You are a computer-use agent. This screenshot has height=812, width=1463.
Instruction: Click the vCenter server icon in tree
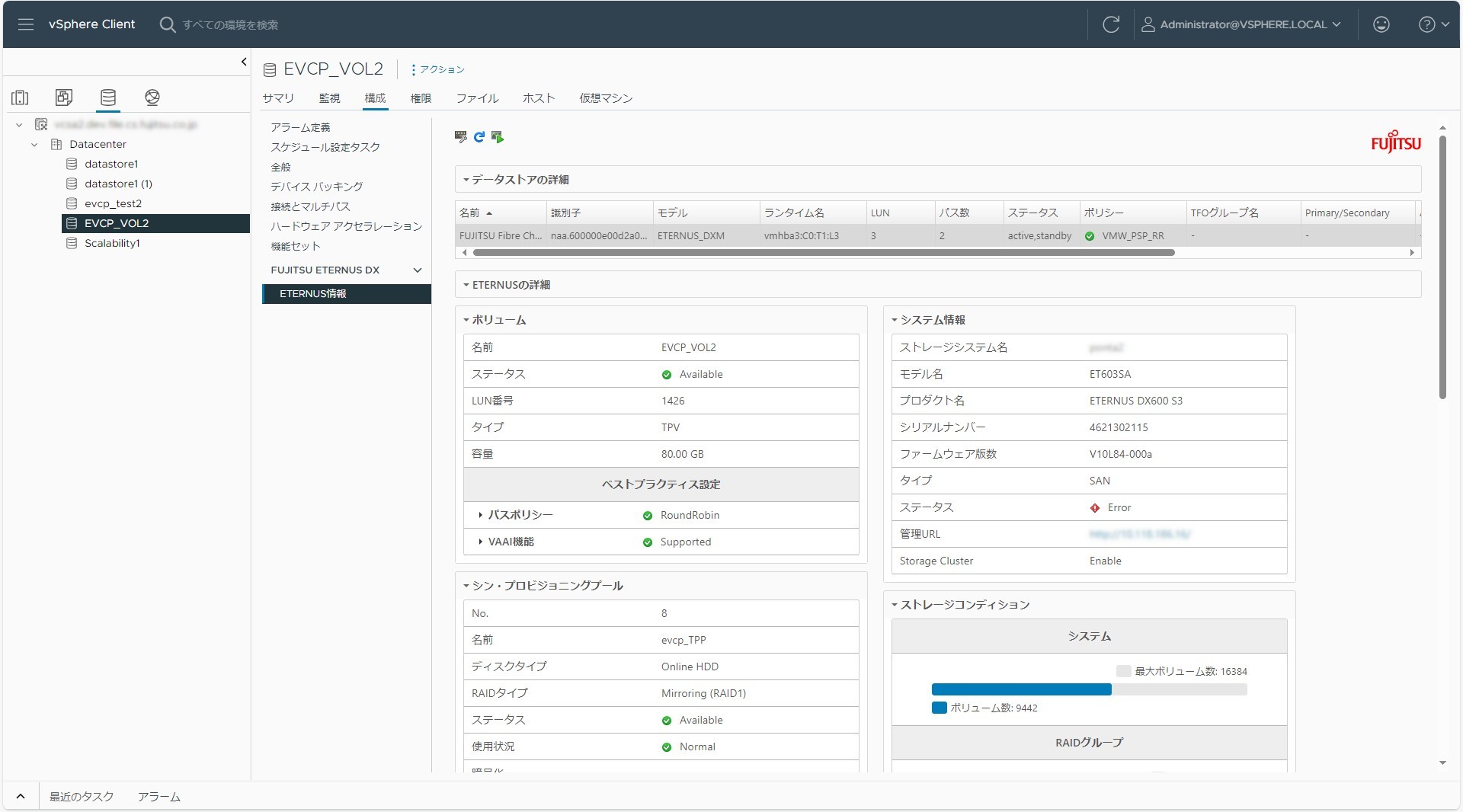(x=41, y=124)
